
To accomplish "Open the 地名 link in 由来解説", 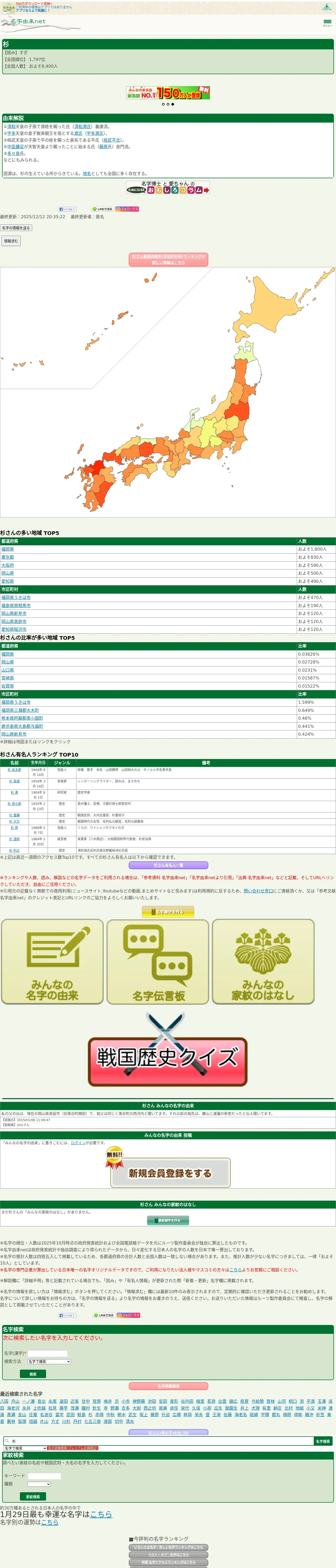I will pos(87,174).
